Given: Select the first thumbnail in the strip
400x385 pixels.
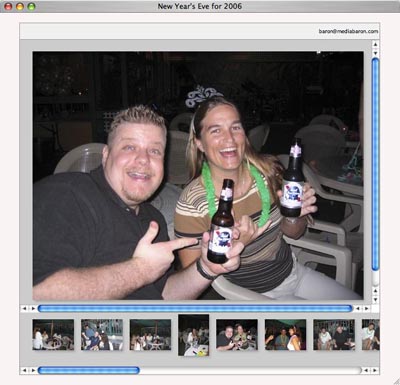Looking at the screenshot, I should coord(53,334).
